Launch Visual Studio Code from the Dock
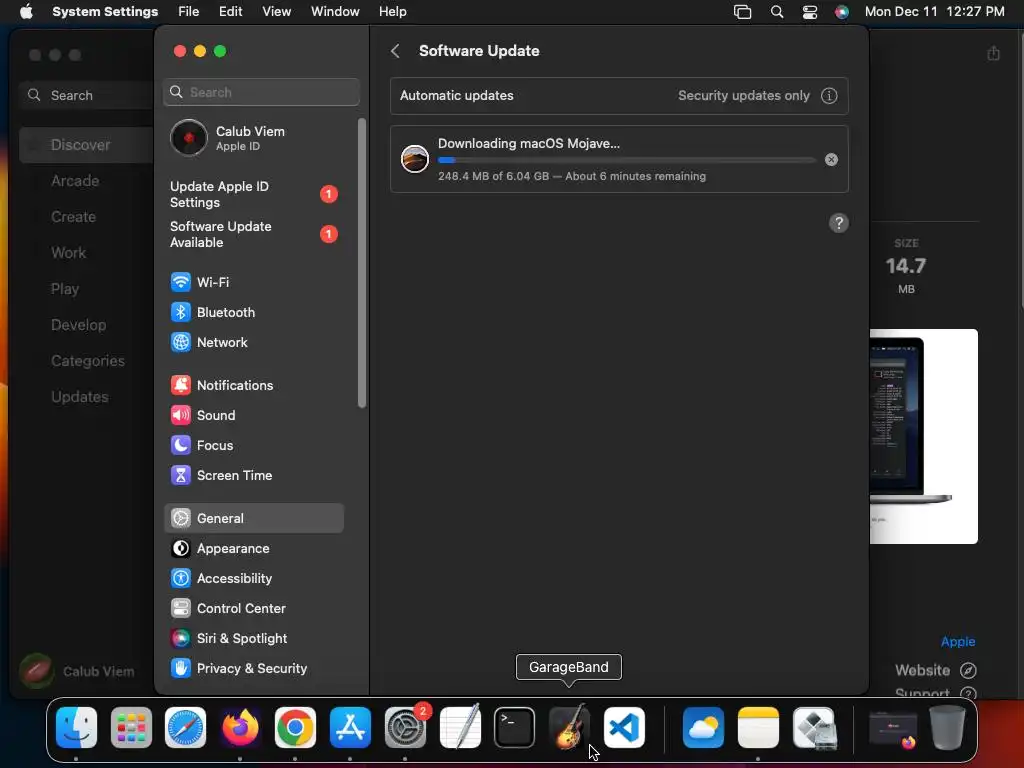The height and width of the screenshot is (768, 1024). pyautogui.click(x=624, y=728)
